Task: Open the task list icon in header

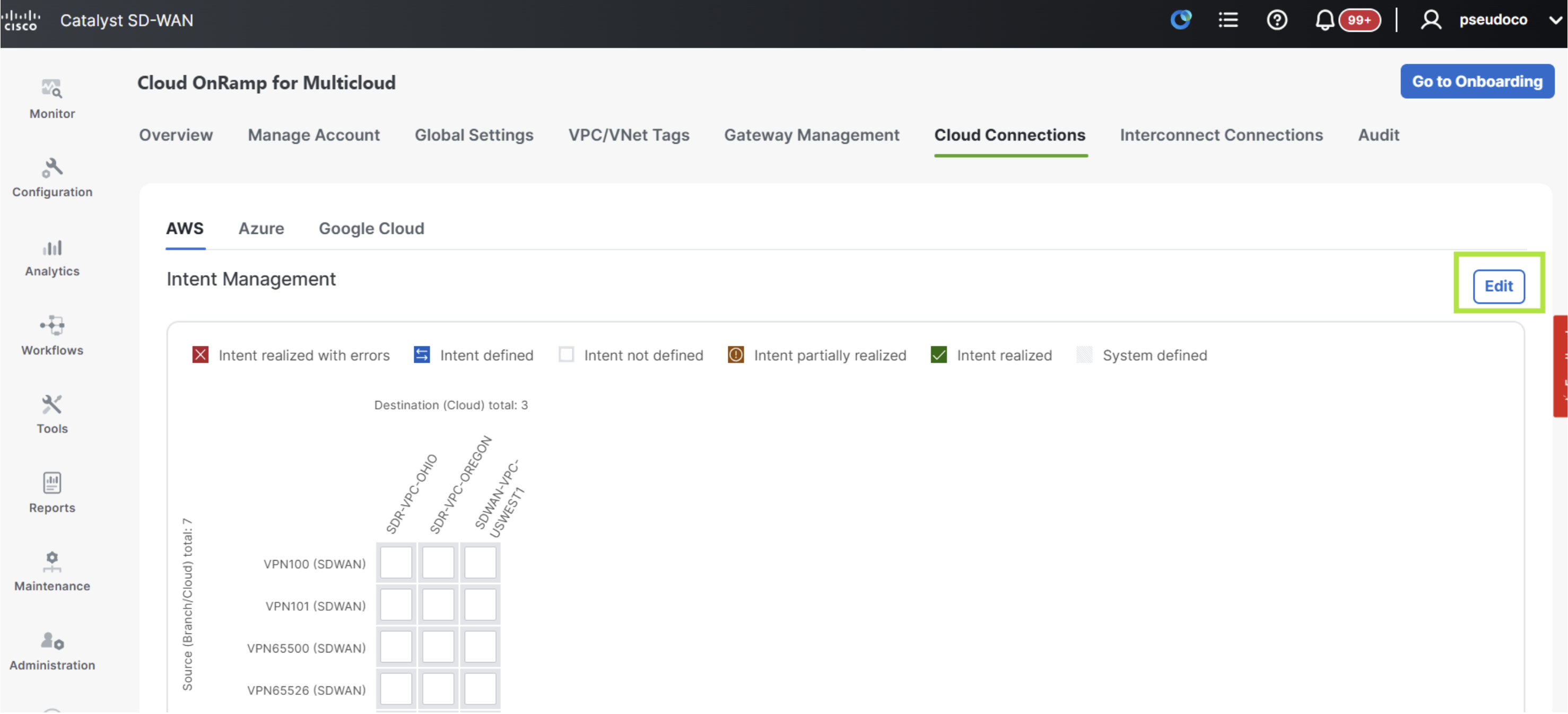Action: point(1228,20)
